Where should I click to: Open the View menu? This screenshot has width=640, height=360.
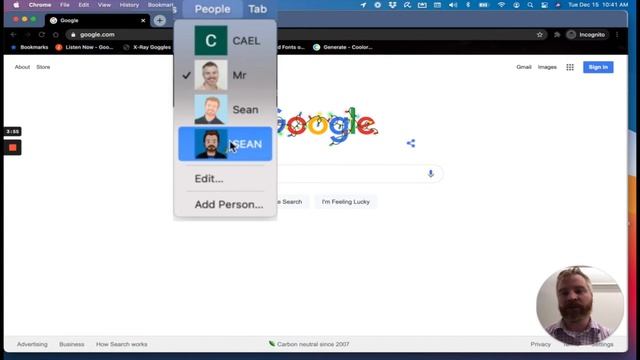pyautogui.click(x=104, y=5)
